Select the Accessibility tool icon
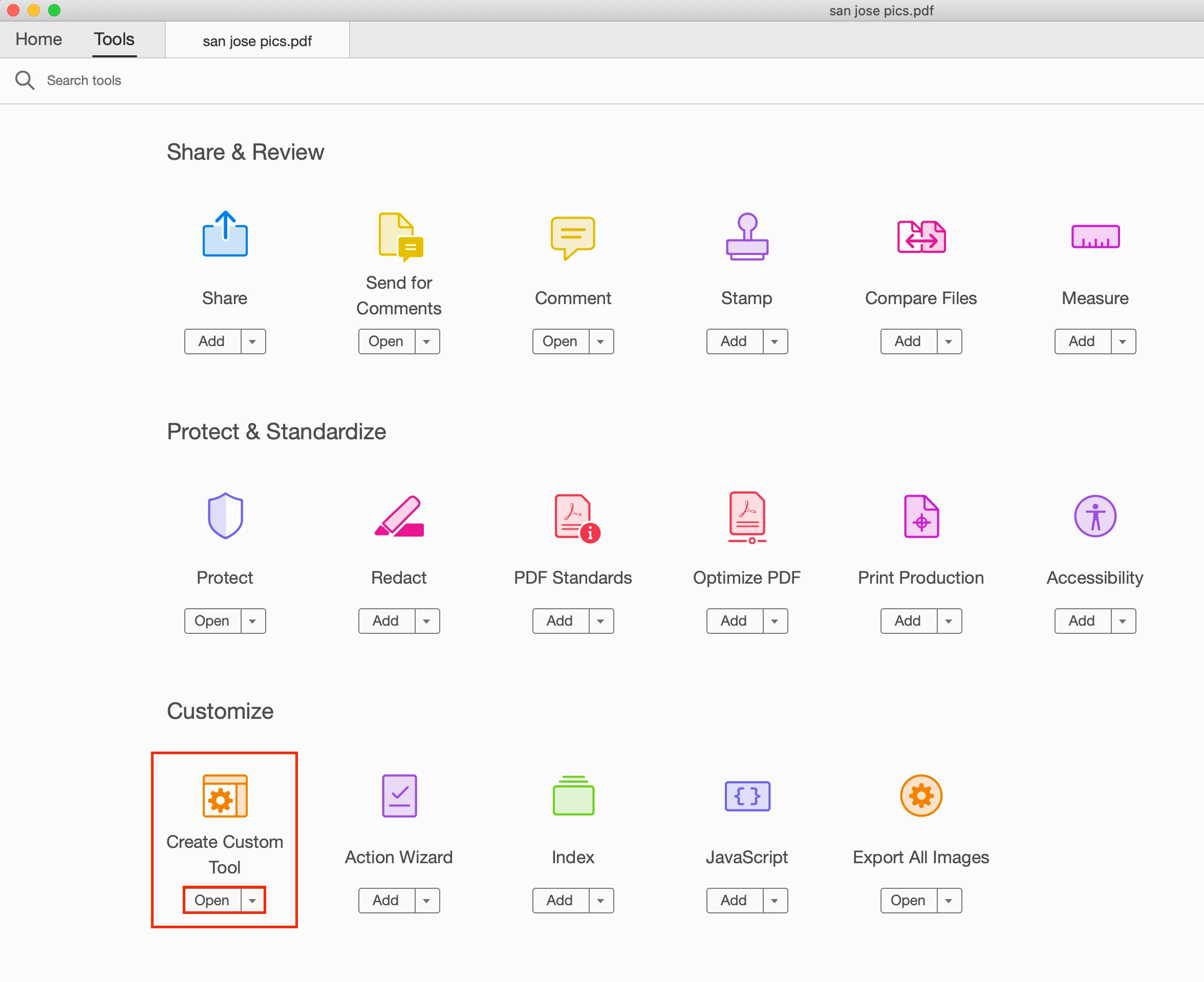Screen dimensions: 1204x982 (x=1095, y=516)
